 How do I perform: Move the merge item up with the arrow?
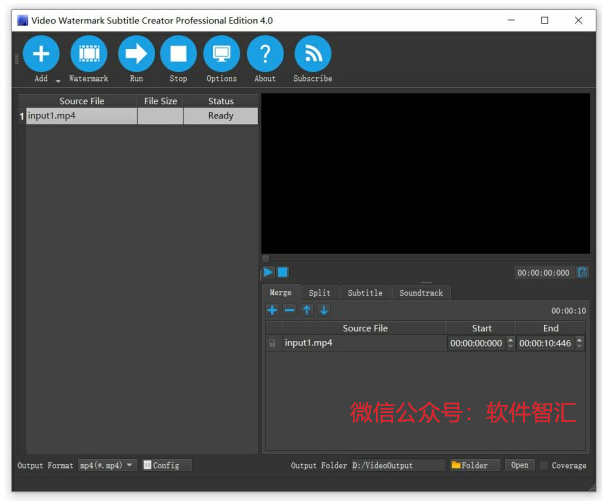click(307, 310)
